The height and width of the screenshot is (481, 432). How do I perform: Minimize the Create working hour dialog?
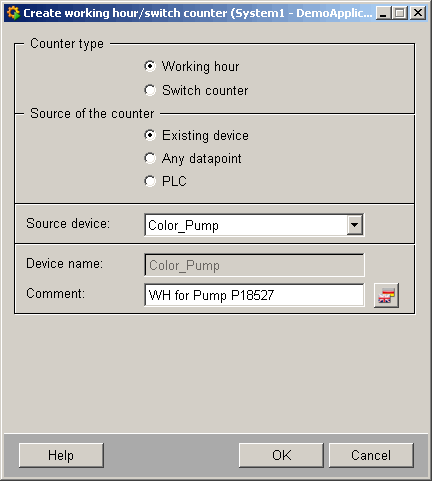[383, 13]
